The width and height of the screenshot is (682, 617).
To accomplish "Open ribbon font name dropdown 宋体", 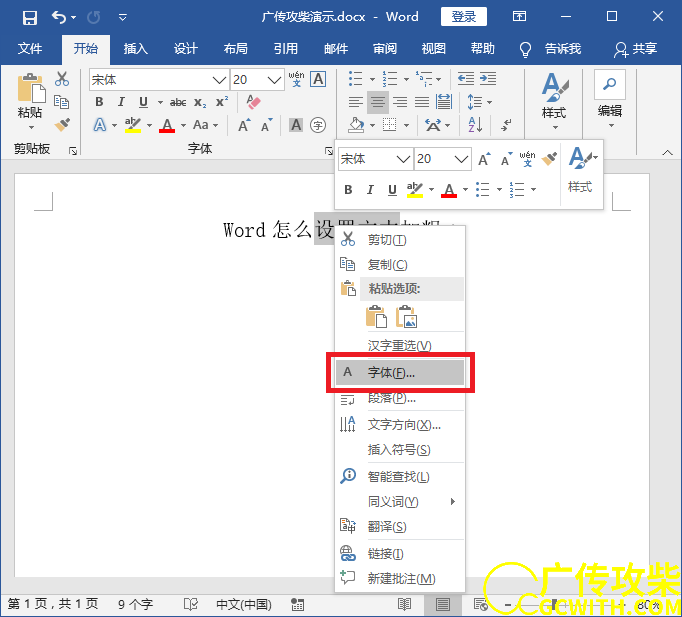I will pos(219,80).
